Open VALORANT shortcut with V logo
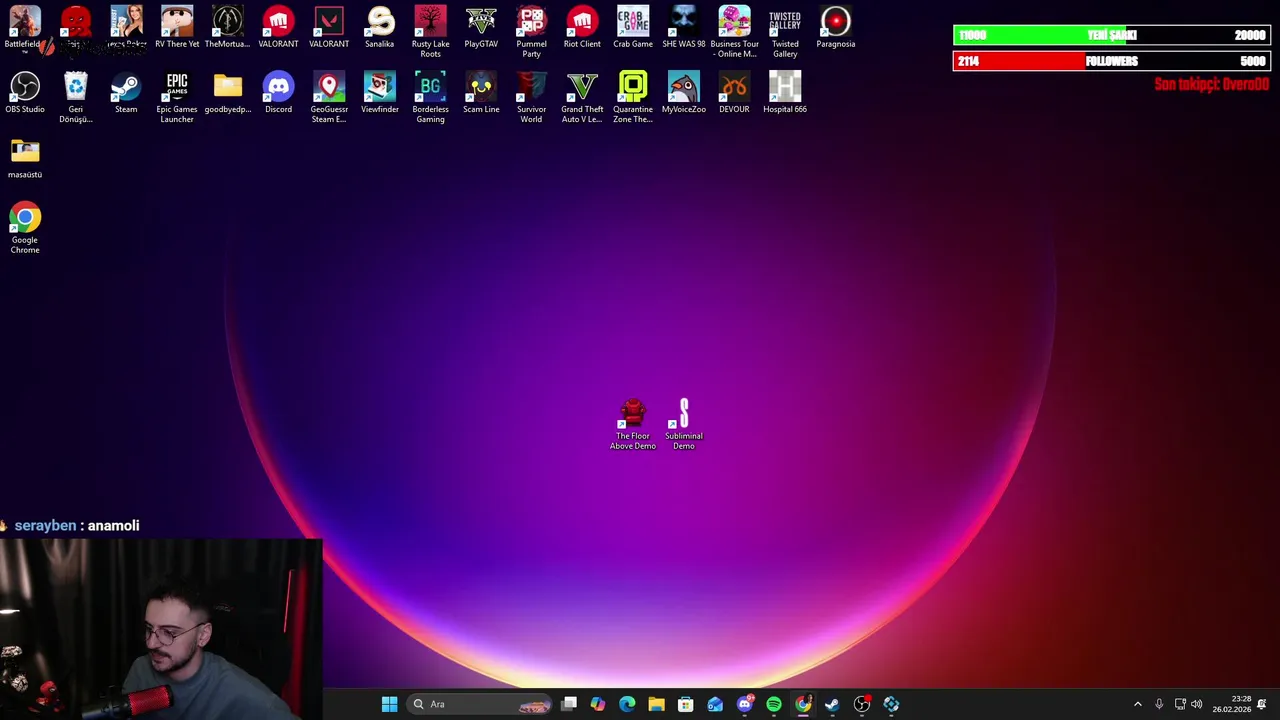Image resolution: width=1280 pixels, height=720 pixels. (329, 28)
